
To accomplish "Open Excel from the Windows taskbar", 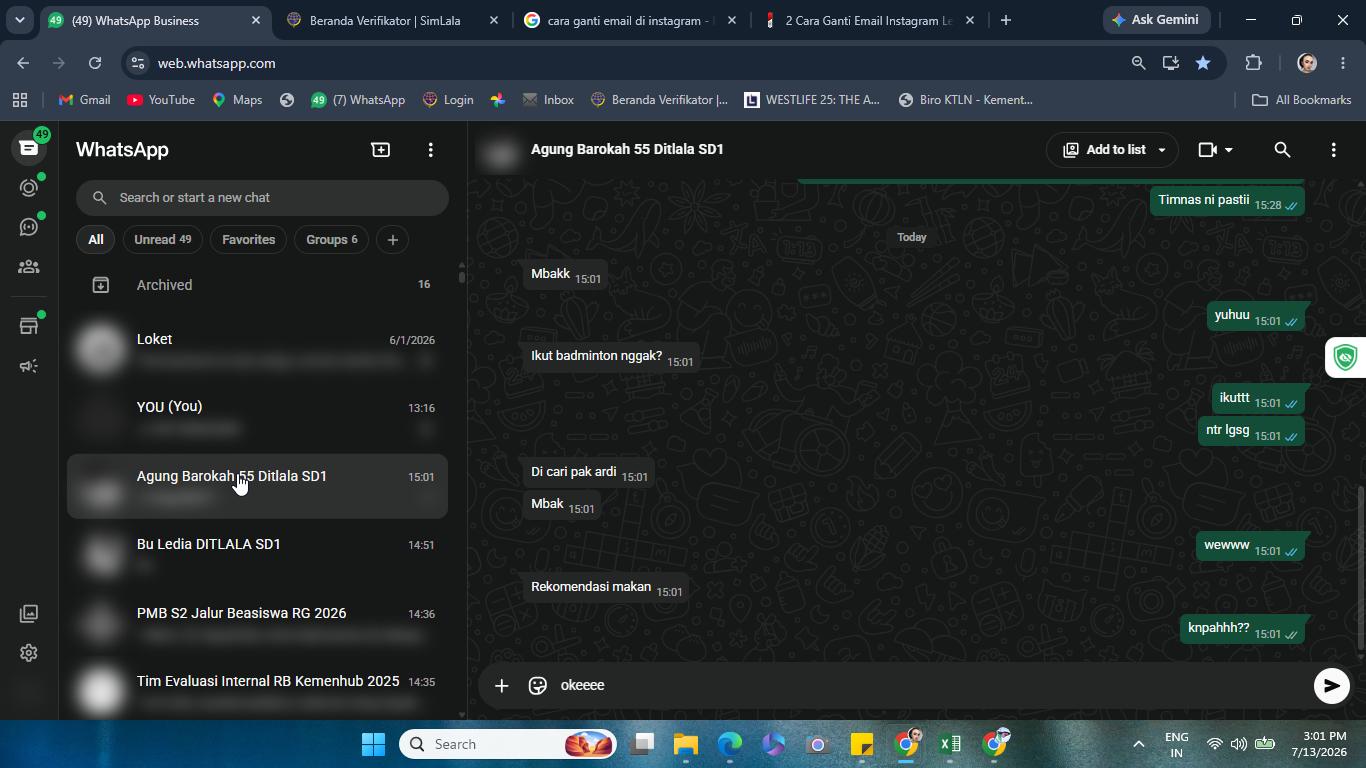I will pyautogui.click(x=950, y=744).
